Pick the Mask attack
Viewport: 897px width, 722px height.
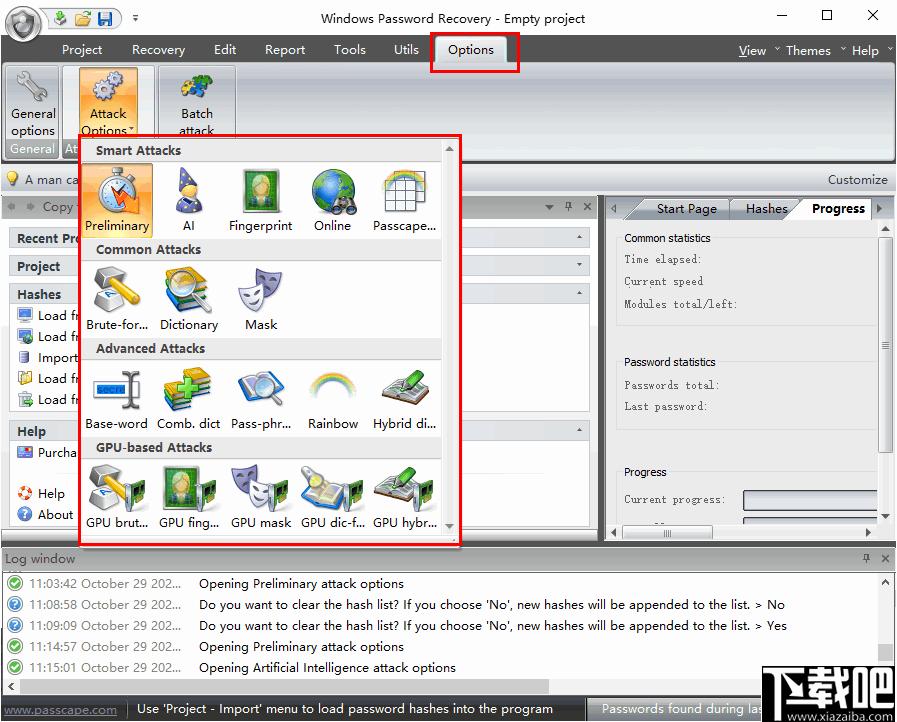coord(261,299)
